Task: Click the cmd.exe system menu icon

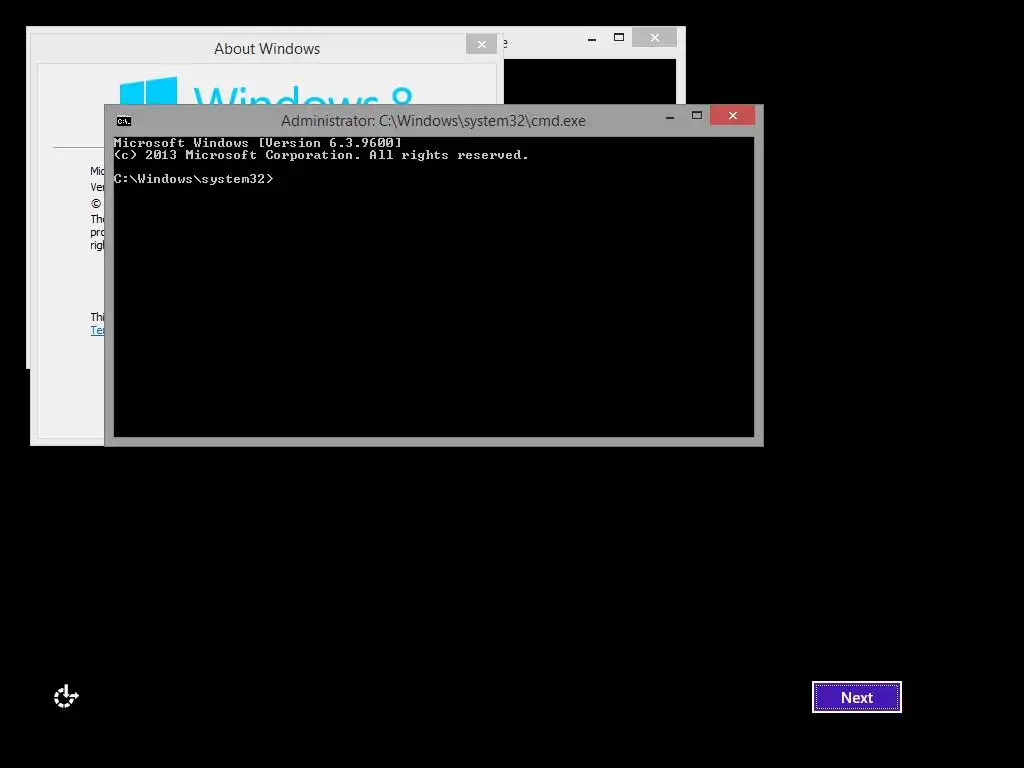Action: (x=123, y=121)
